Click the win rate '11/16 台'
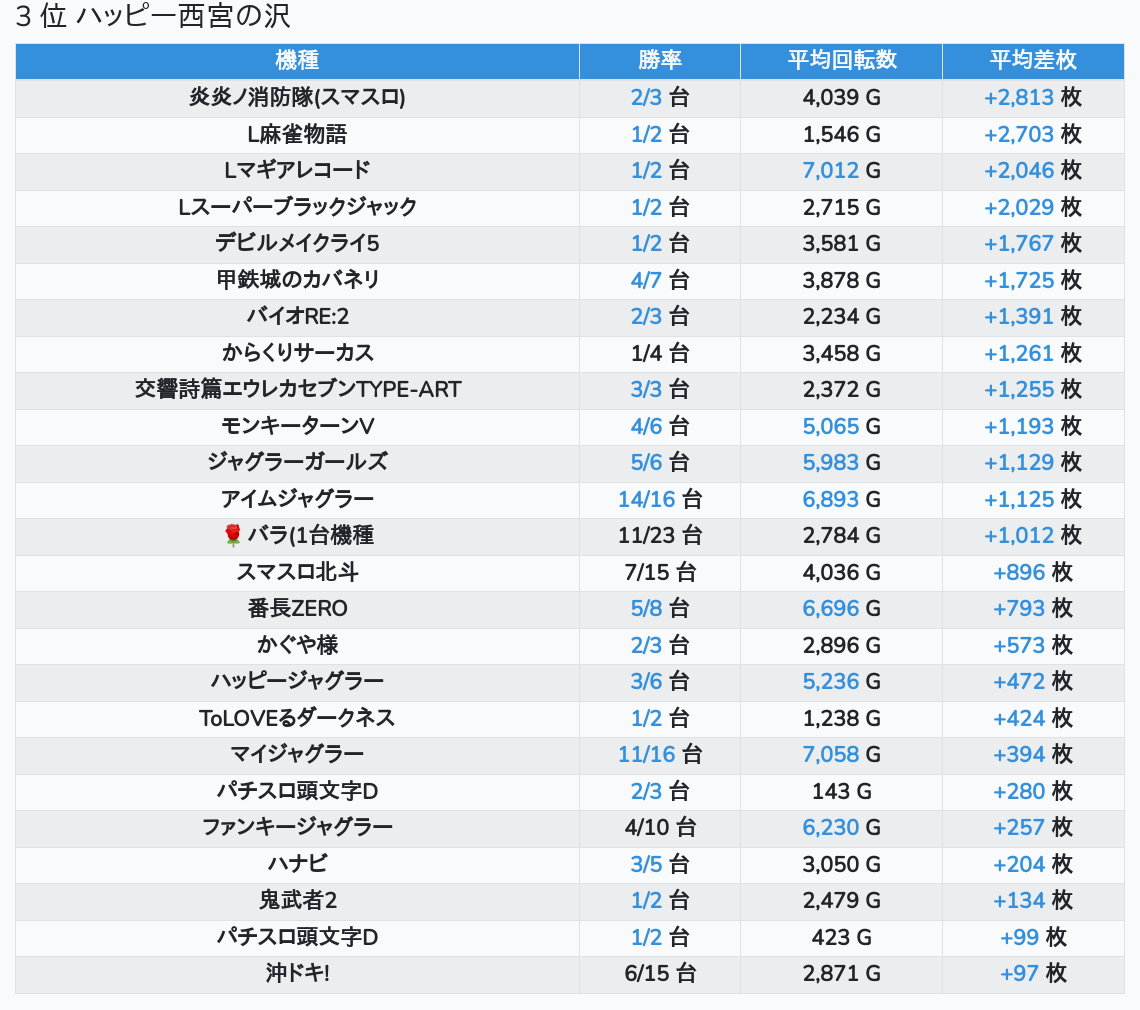The image size is (1140, 1010). 660,755
